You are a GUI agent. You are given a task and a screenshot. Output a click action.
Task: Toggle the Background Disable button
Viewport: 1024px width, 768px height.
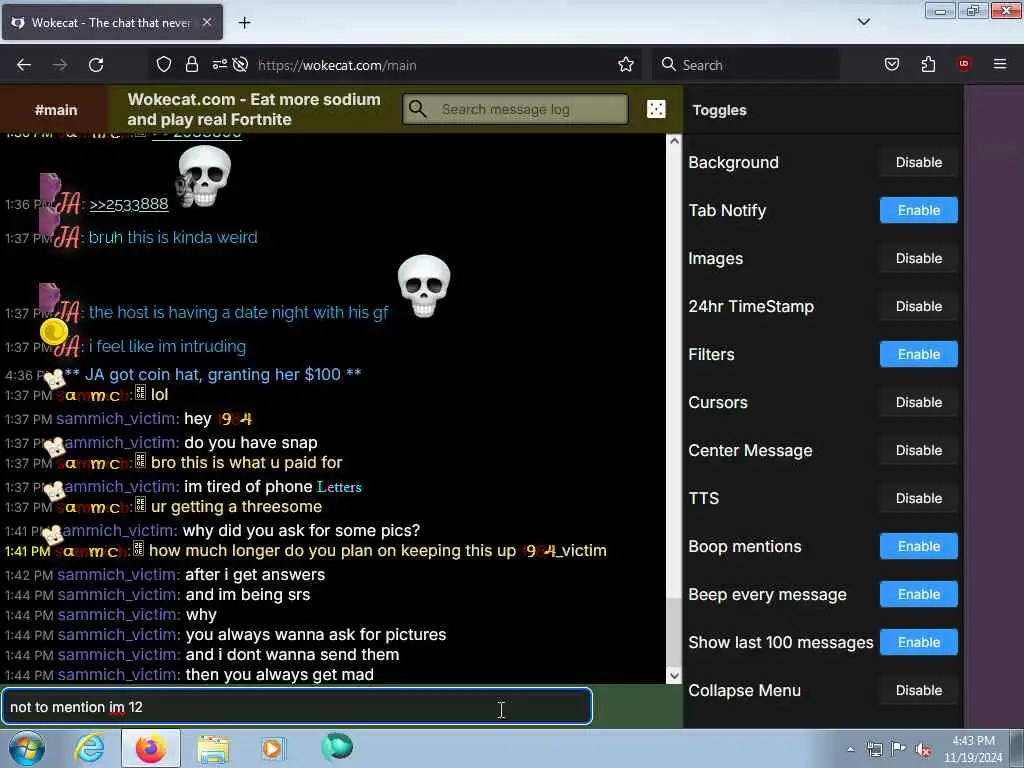coord(918,162)
